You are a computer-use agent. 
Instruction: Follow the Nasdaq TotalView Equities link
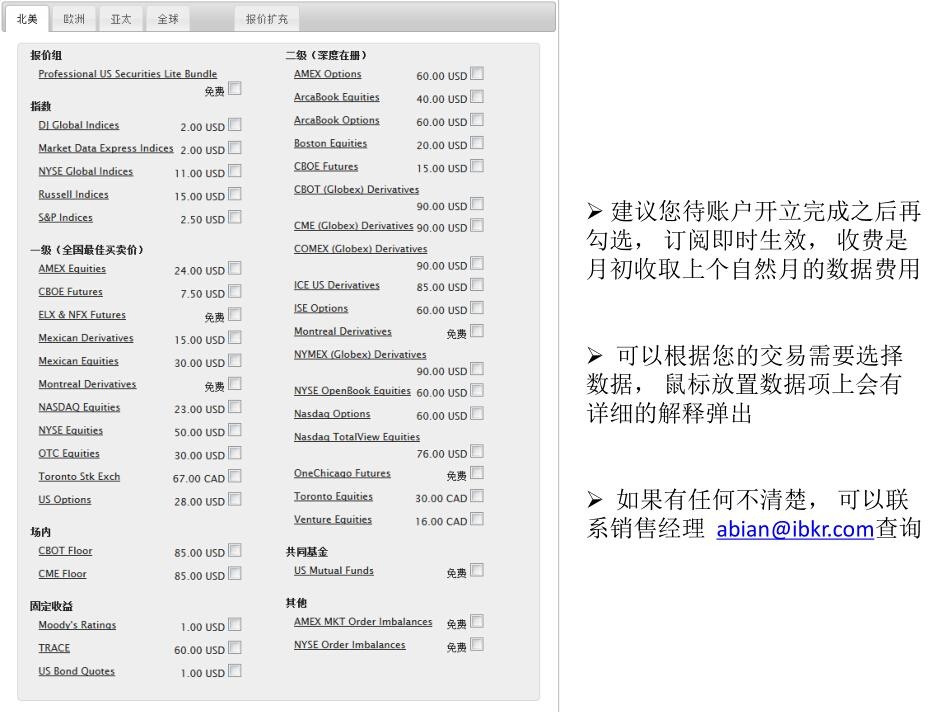coord(357,437)
